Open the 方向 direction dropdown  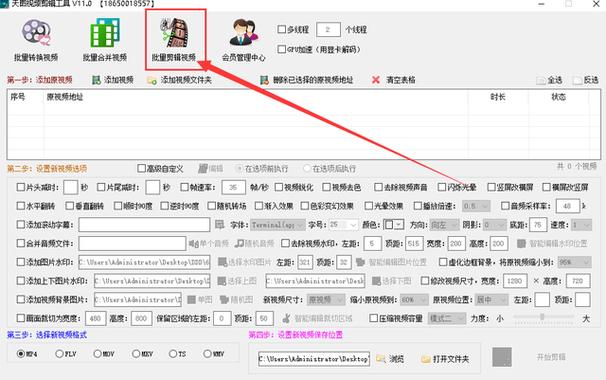(444, 225)
